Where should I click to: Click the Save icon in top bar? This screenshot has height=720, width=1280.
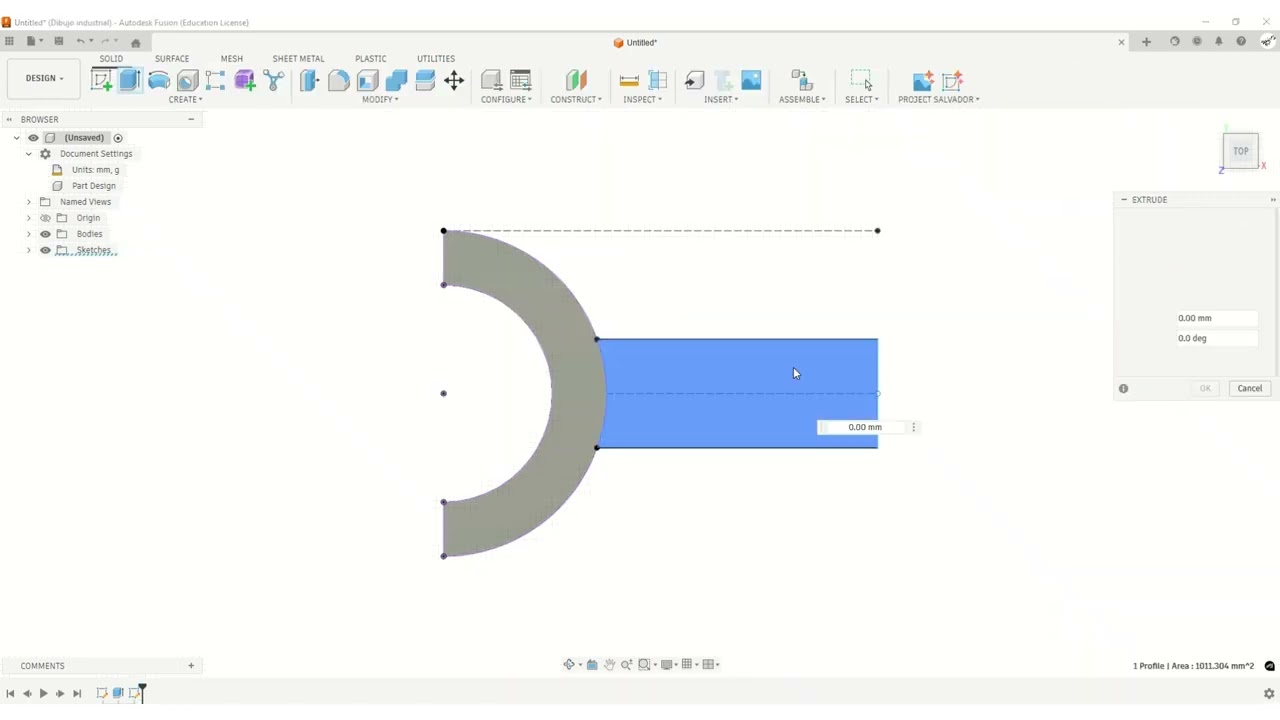point(58,41)
